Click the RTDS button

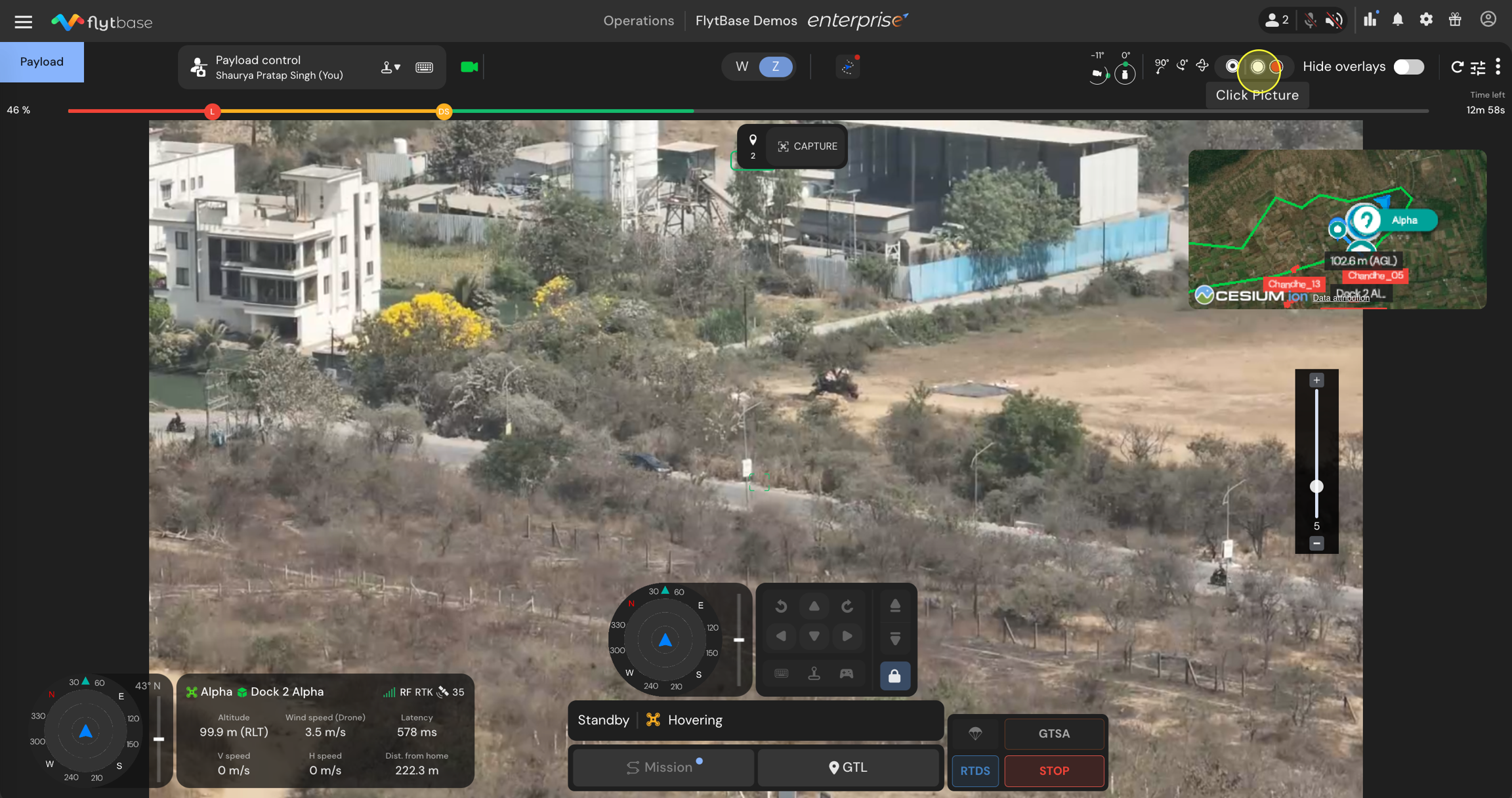click(x=975, y=770)
